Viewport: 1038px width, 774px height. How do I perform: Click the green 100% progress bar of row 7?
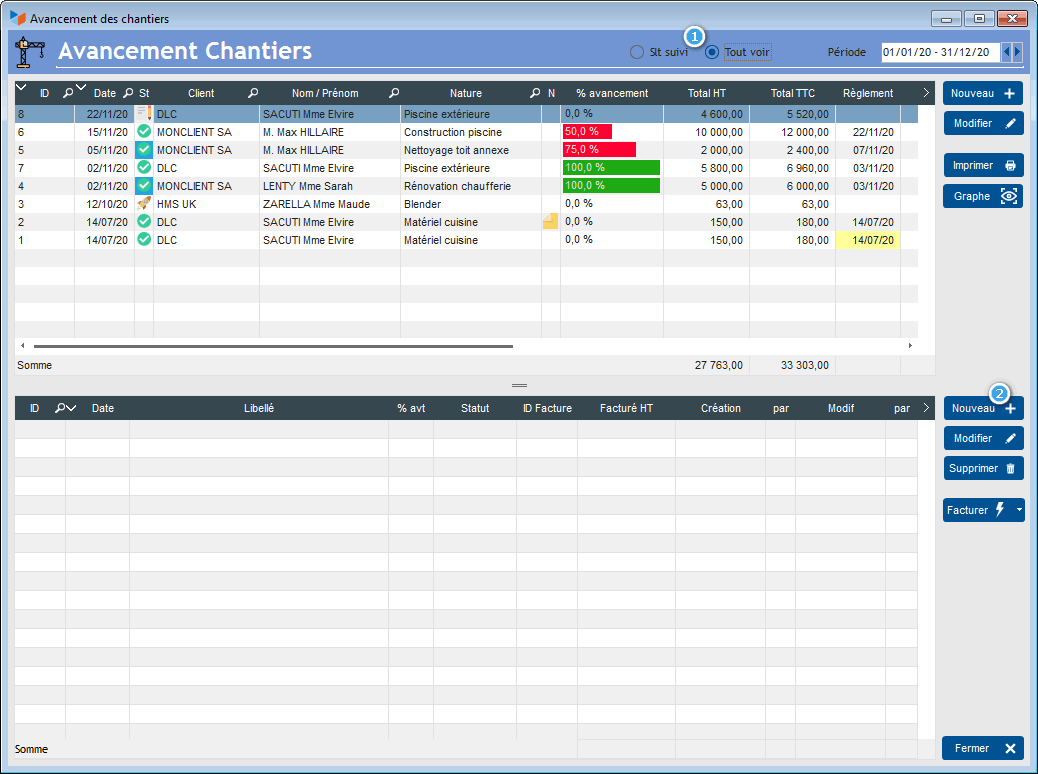point(611,168)
